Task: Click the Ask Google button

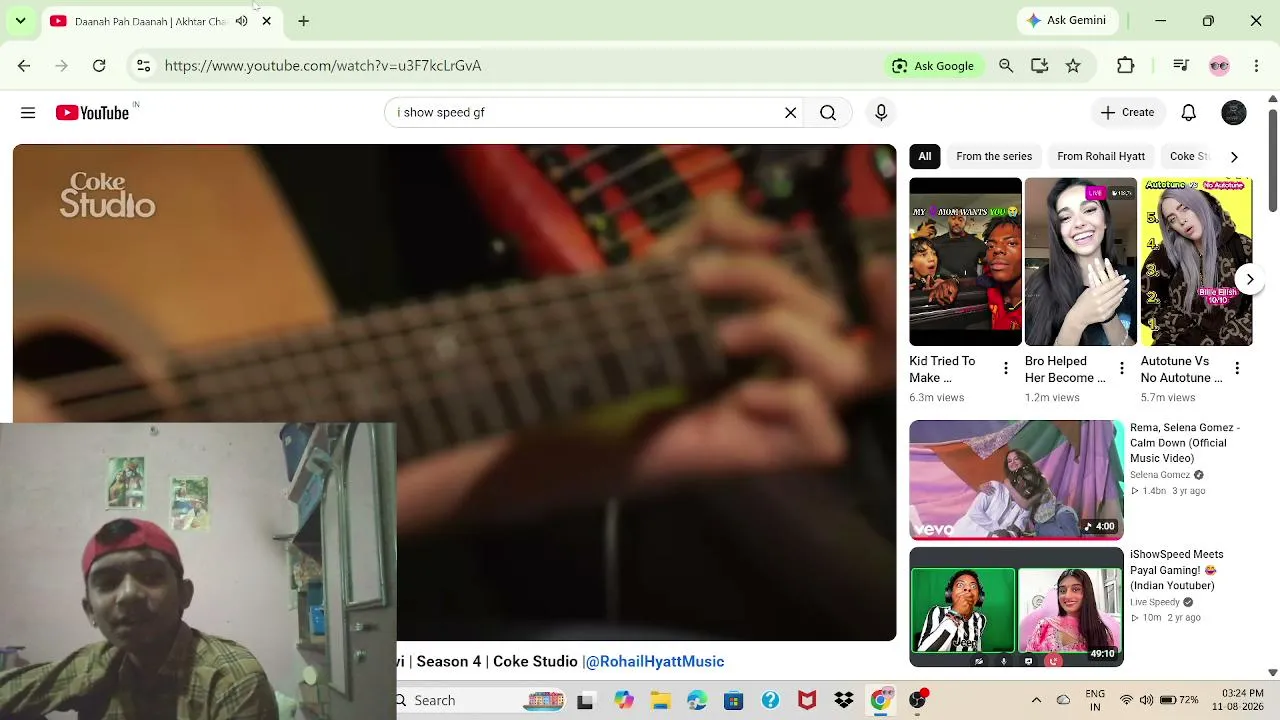Action: pyautogui.click(x=933, y=66)
